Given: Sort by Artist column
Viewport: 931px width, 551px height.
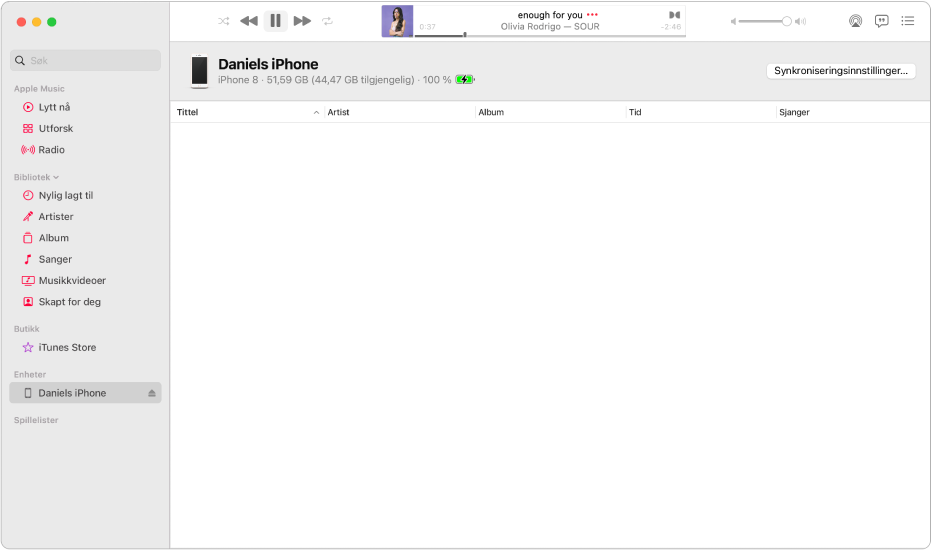Looking at the screenshot, I should pyautogui.click(x=400, y=112).
